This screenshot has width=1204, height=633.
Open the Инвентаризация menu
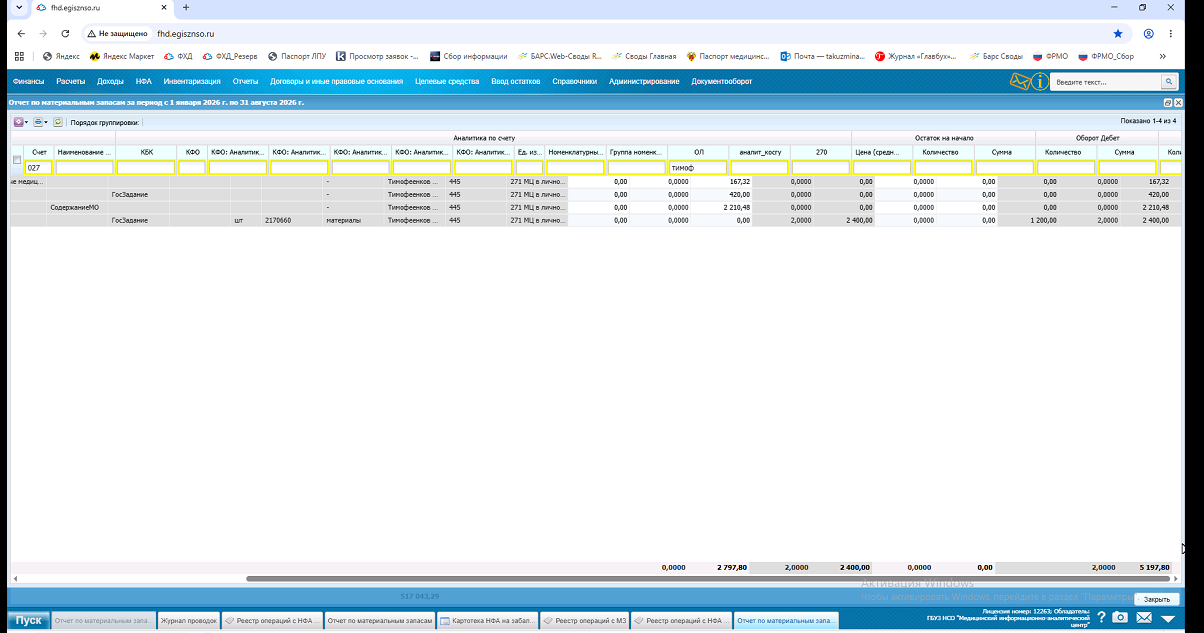coord(192,81)
